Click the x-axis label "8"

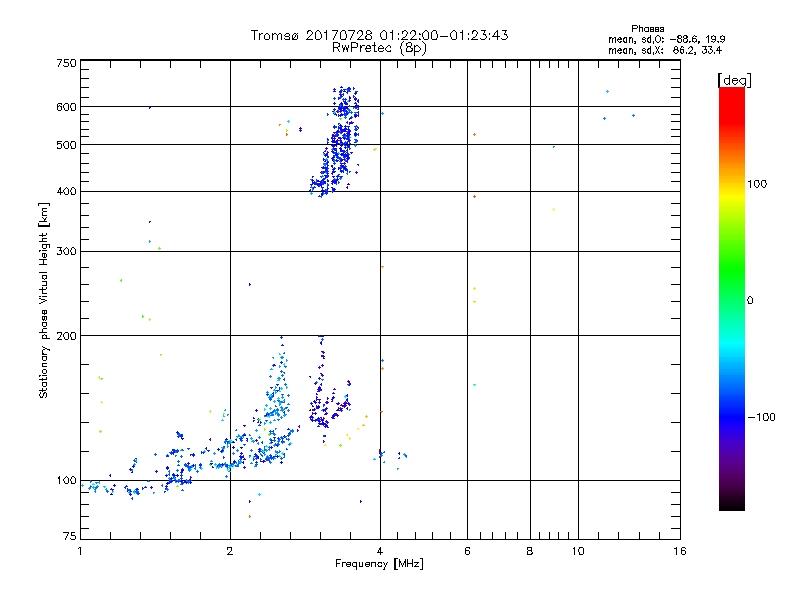coord(530,551)
